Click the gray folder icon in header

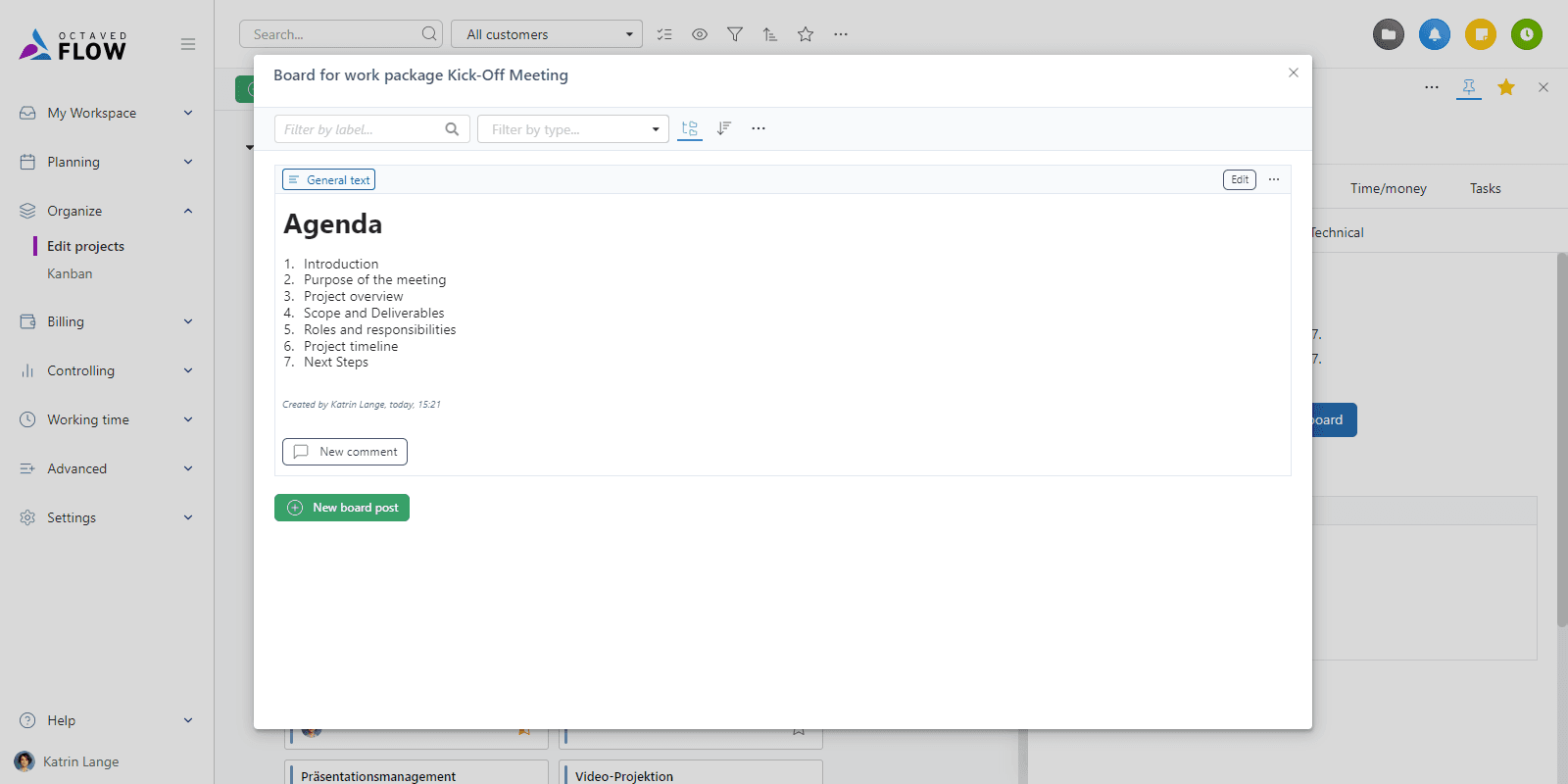click(x=1389, y=34)
